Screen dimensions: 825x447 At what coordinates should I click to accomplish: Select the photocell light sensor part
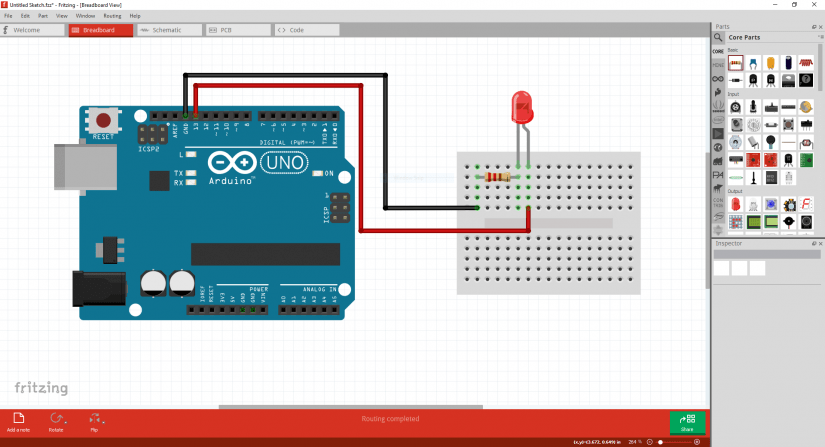coord(806,143)
